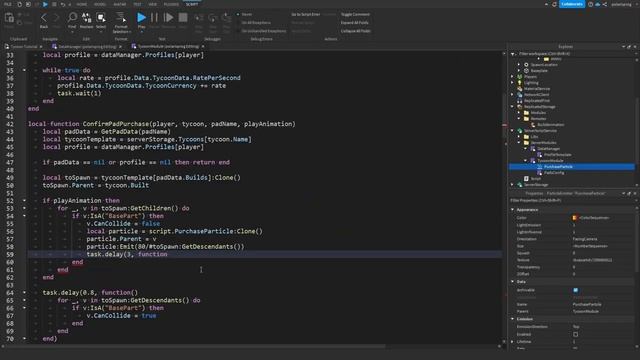Click Go to Script Error
The width and height of the screenshot is (640, 360).
(x=305, y=14)
